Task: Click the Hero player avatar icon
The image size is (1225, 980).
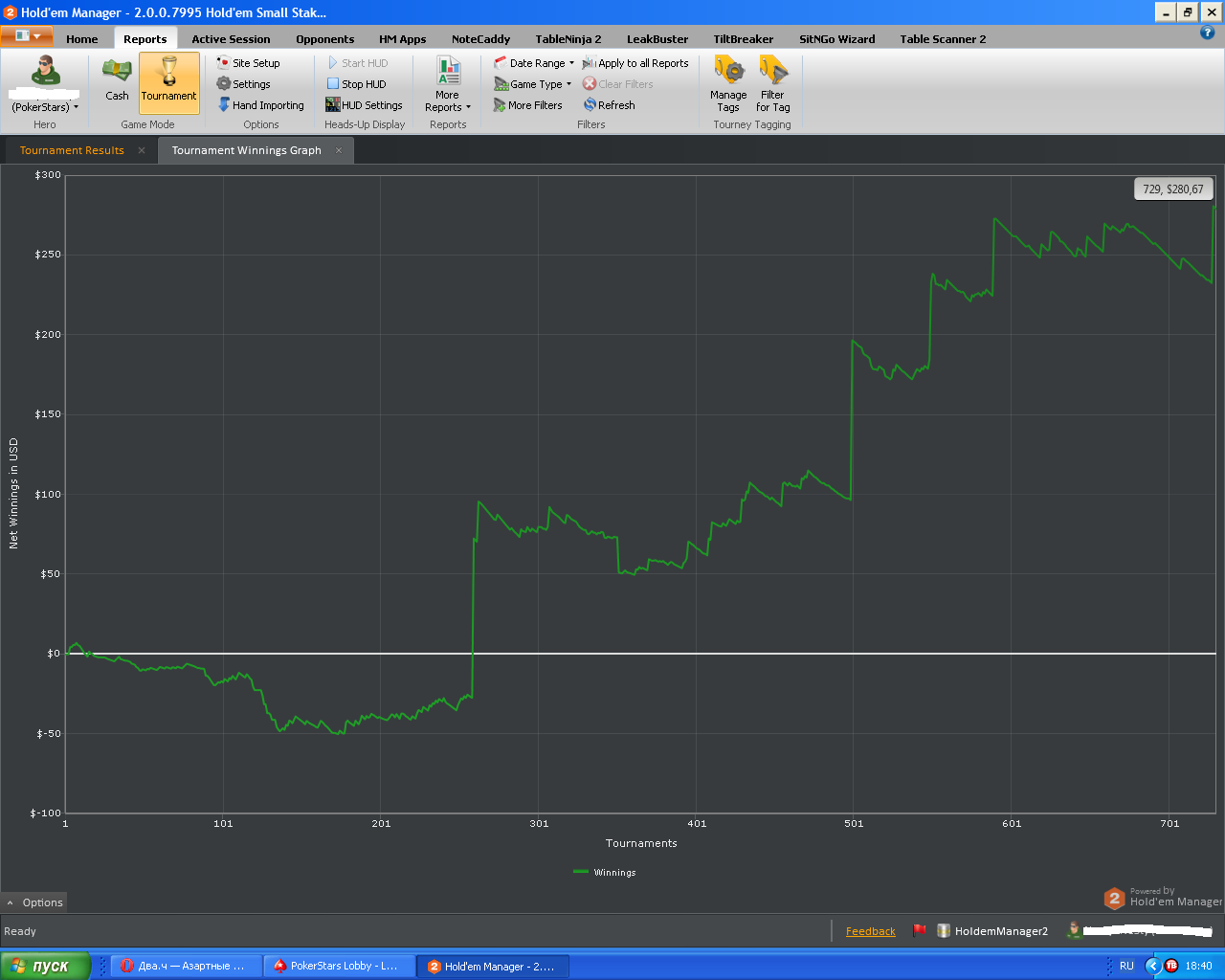Action: pyautogui.click(x=44, y=71)
